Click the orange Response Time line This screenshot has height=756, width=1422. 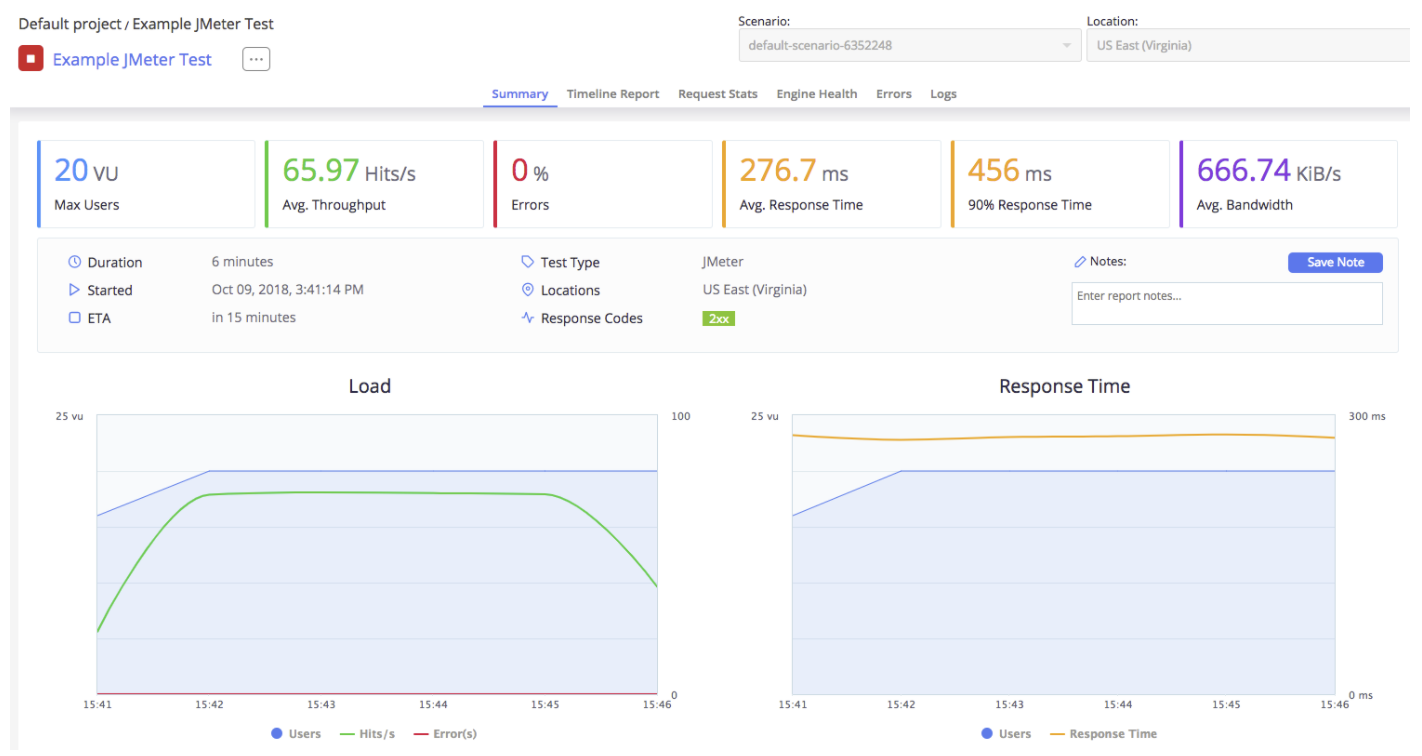1063,436
